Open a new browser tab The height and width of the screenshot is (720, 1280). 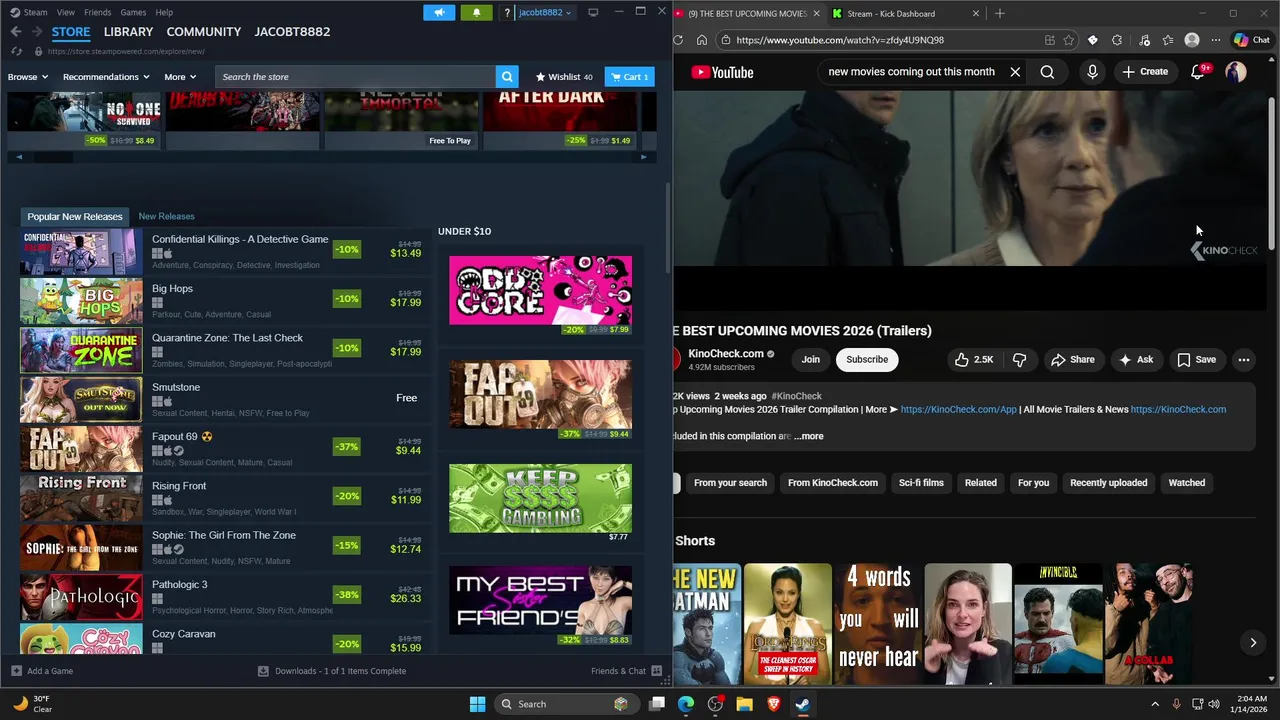point(1000,13)
